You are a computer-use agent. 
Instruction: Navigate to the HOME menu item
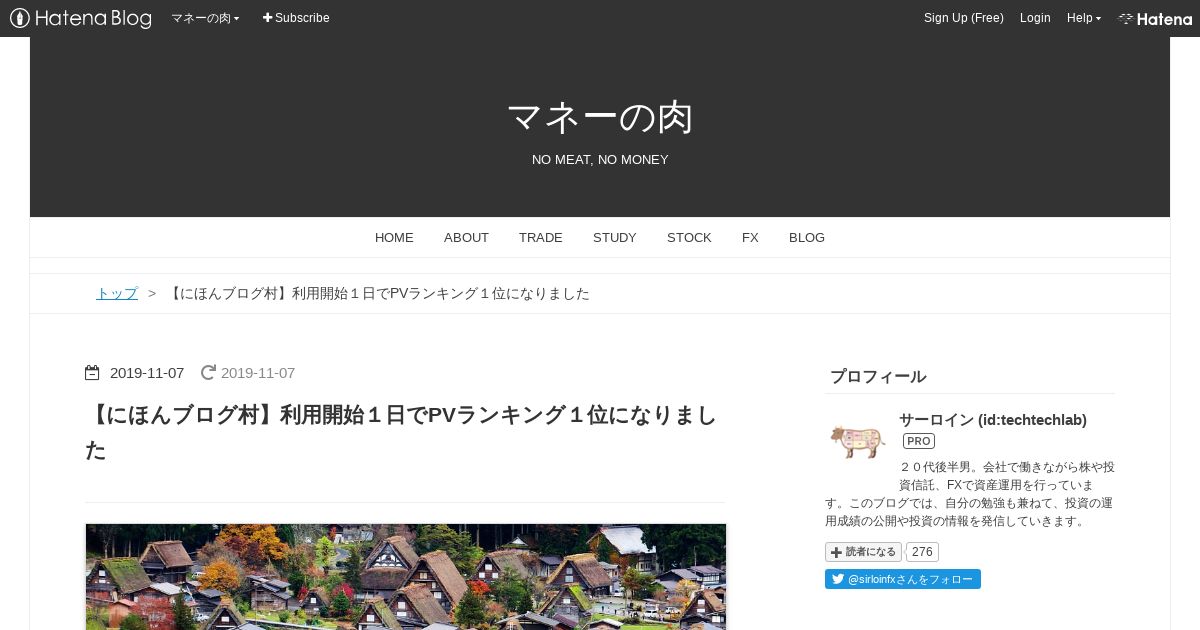pyautogui.click(x=394, y=237)
